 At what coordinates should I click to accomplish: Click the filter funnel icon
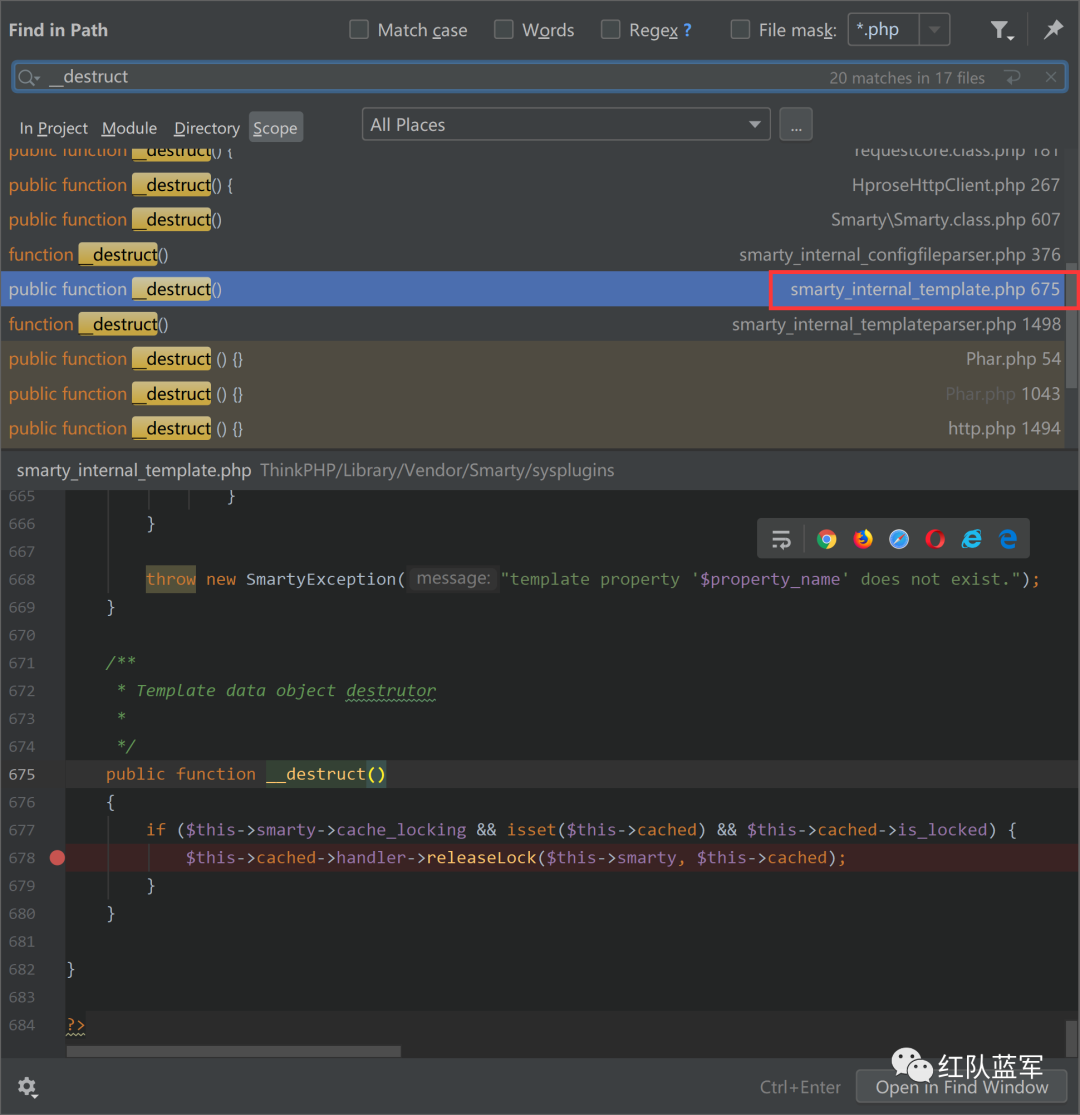pos(1001,30)
